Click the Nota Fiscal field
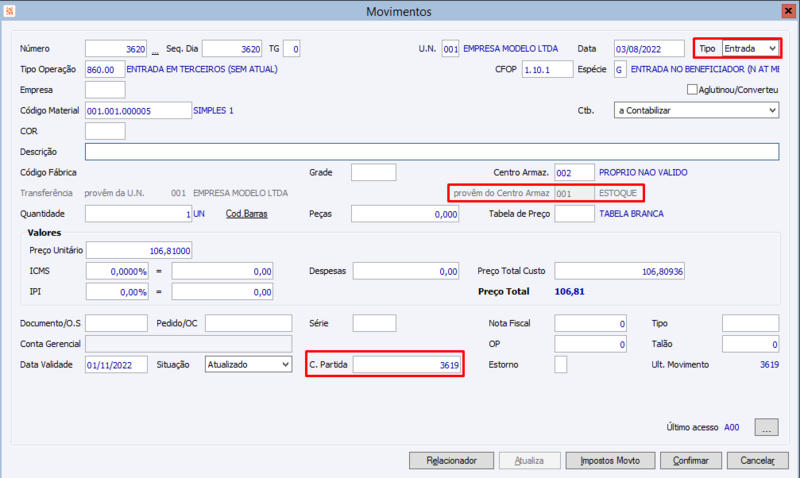 pyautogui.click(x=590, y=323)
